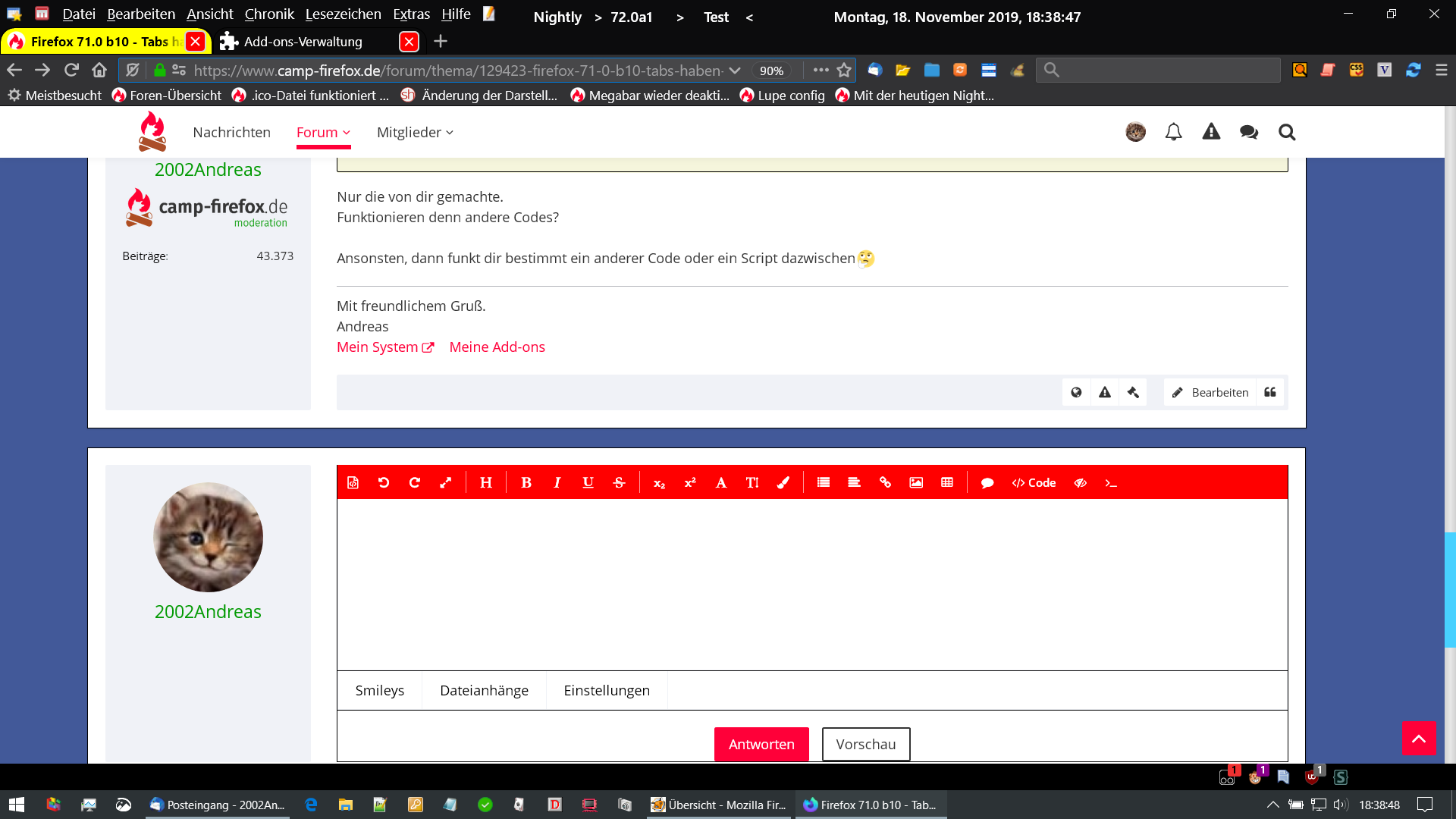Click the quote bubble icon in editor

[987, 483]
